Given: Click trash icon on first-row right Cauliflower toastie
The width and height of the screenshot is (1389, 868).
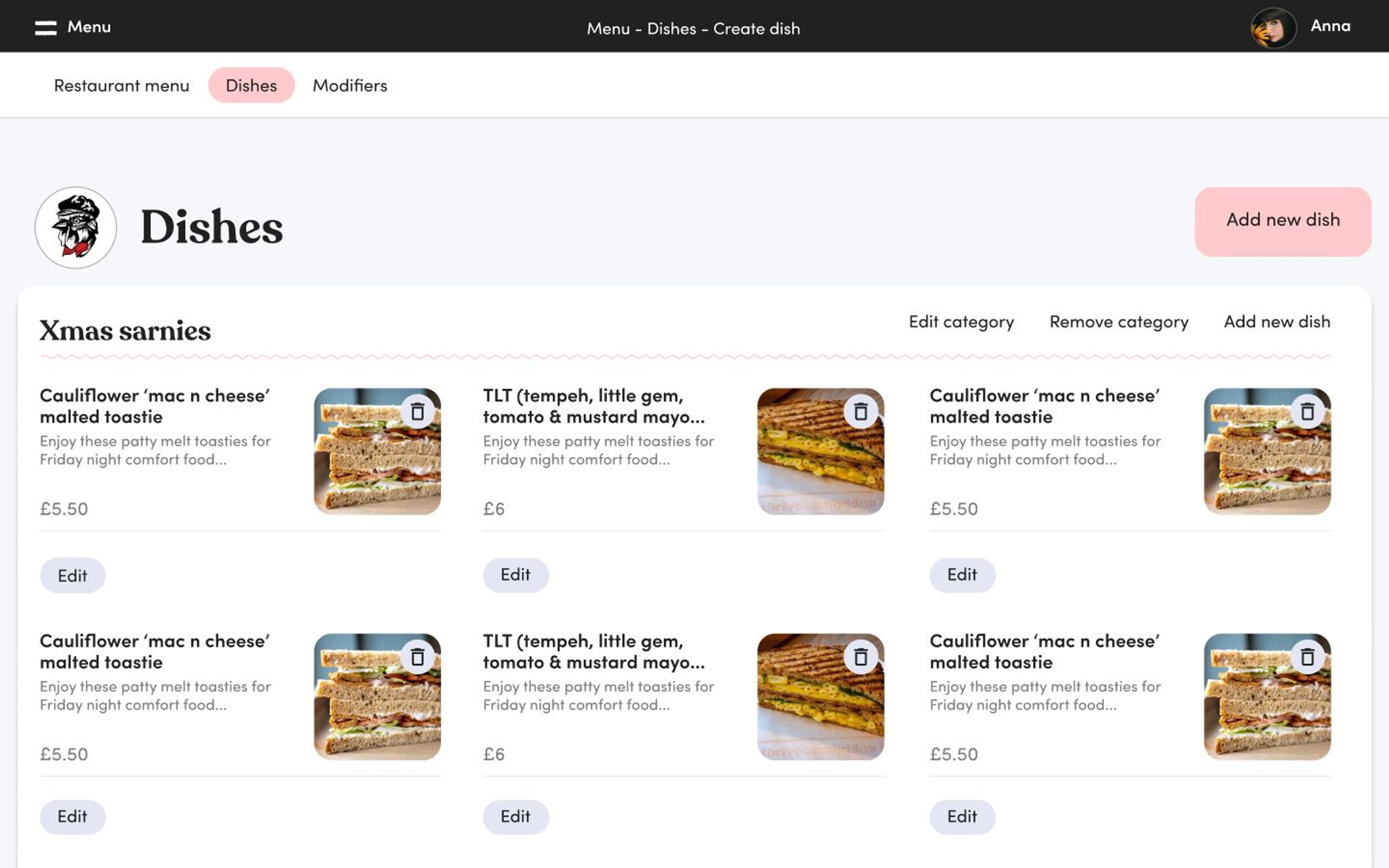Looking at the screenshot, I should 1308,412.
